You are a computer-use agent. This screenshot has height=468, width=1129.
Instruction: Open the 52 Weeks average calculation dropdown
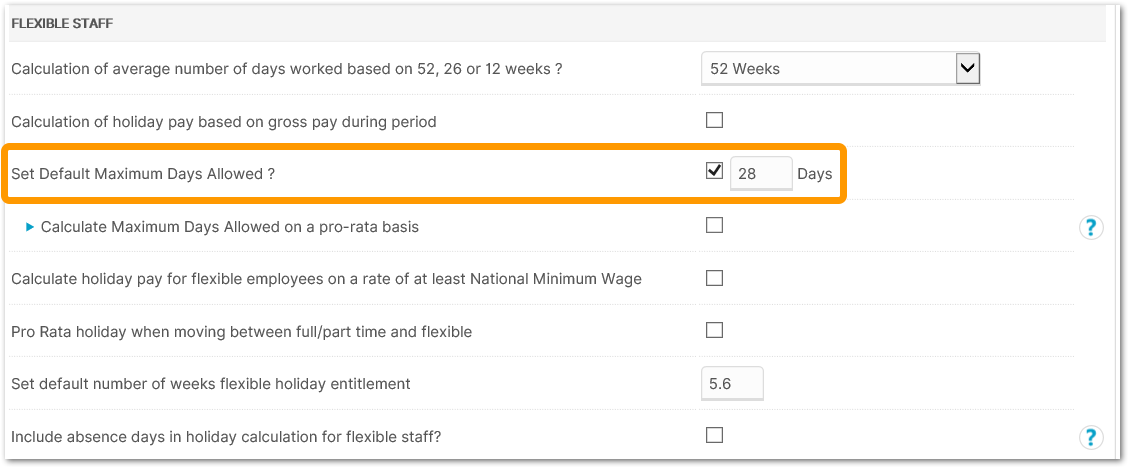(840, 68)
